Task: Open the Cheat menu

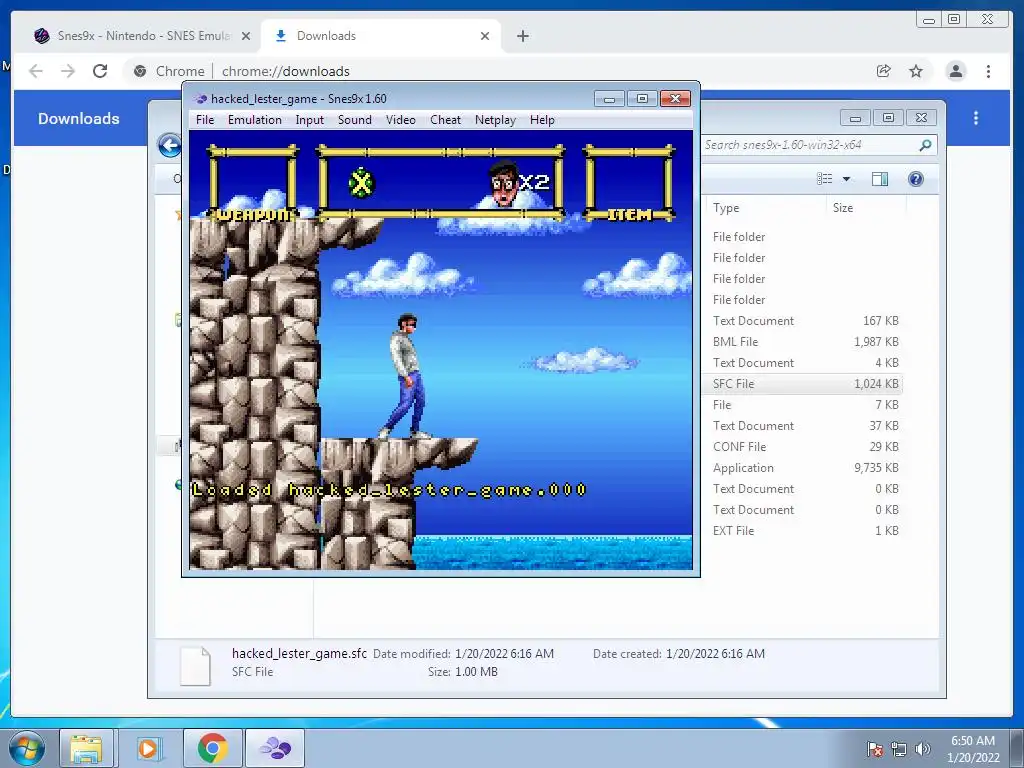Action: pos(445,120)
